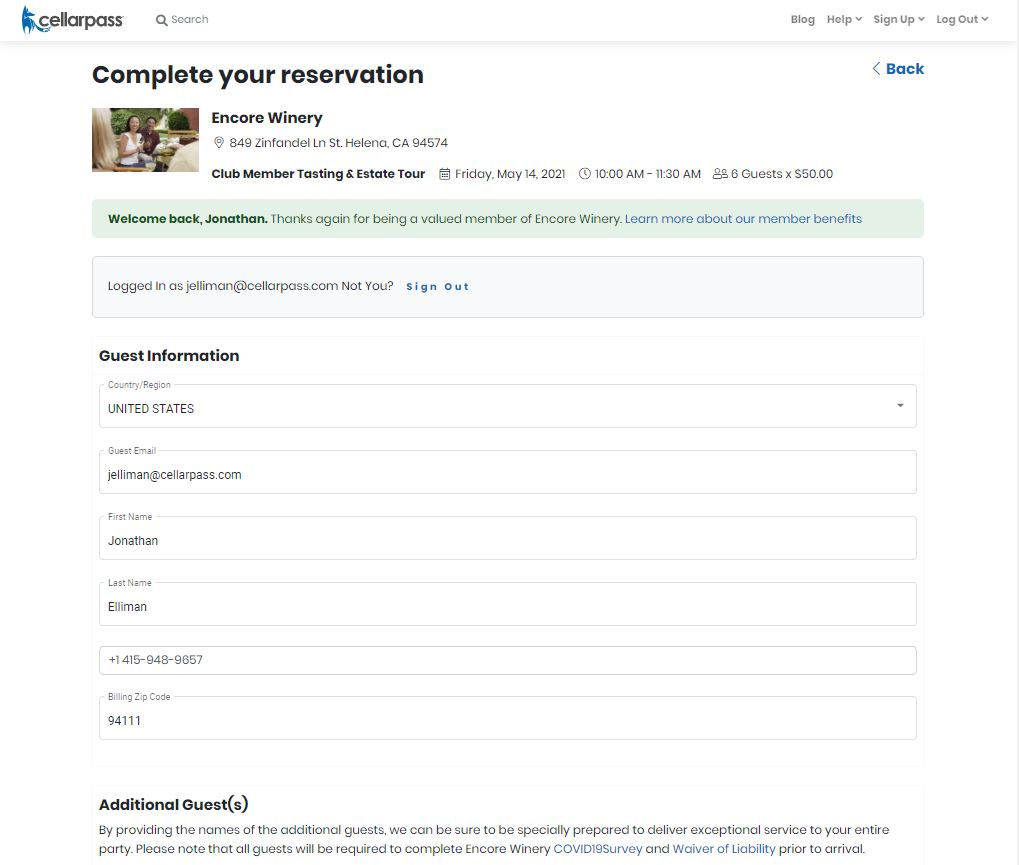Open the Waiver of Liability link
Viewport: 1019px width, 865px height.
(x=724, y=849)
